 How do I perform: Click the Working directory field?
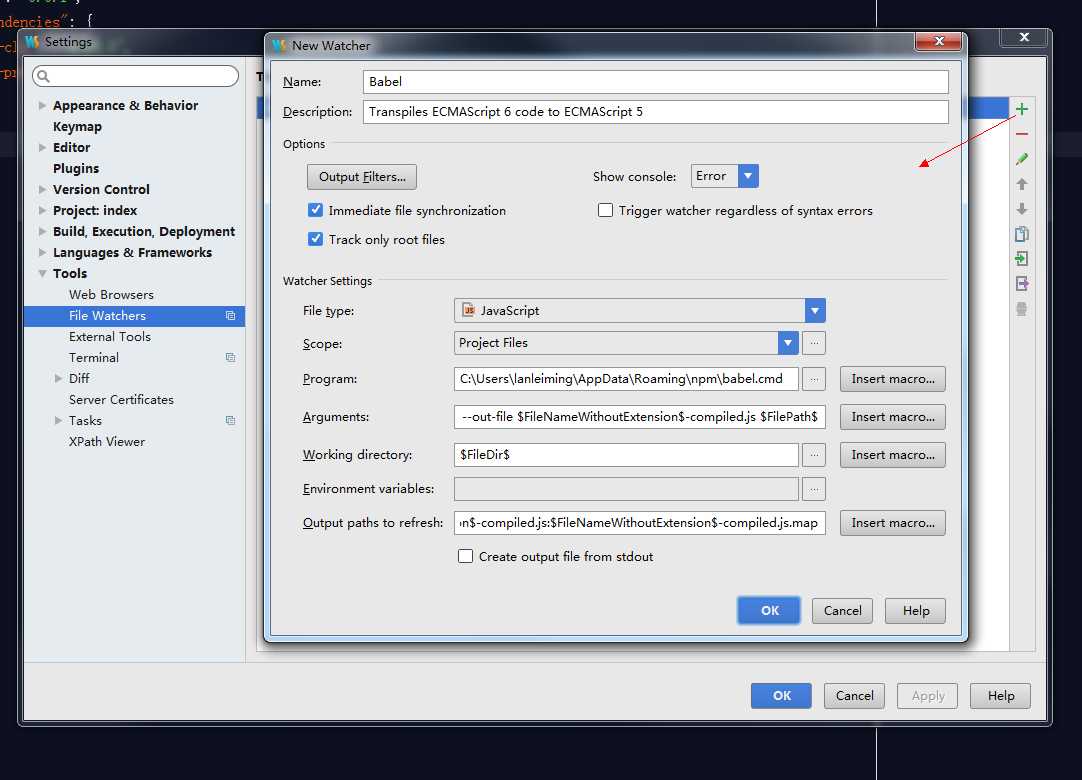click(x=627, y=455)
